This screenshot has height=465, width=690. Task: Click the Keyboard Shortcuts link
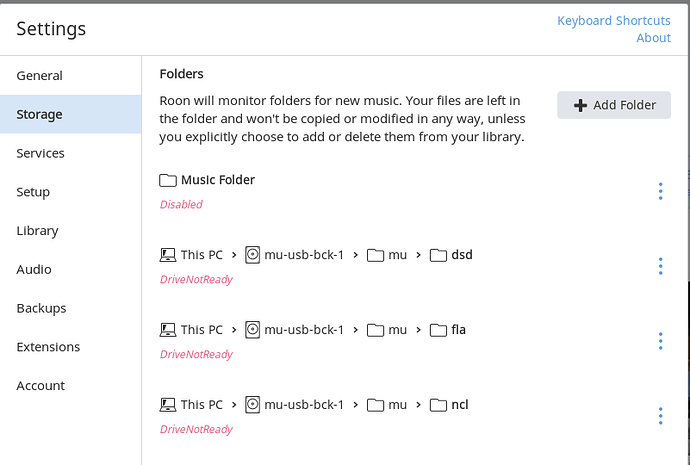[614, 21]
